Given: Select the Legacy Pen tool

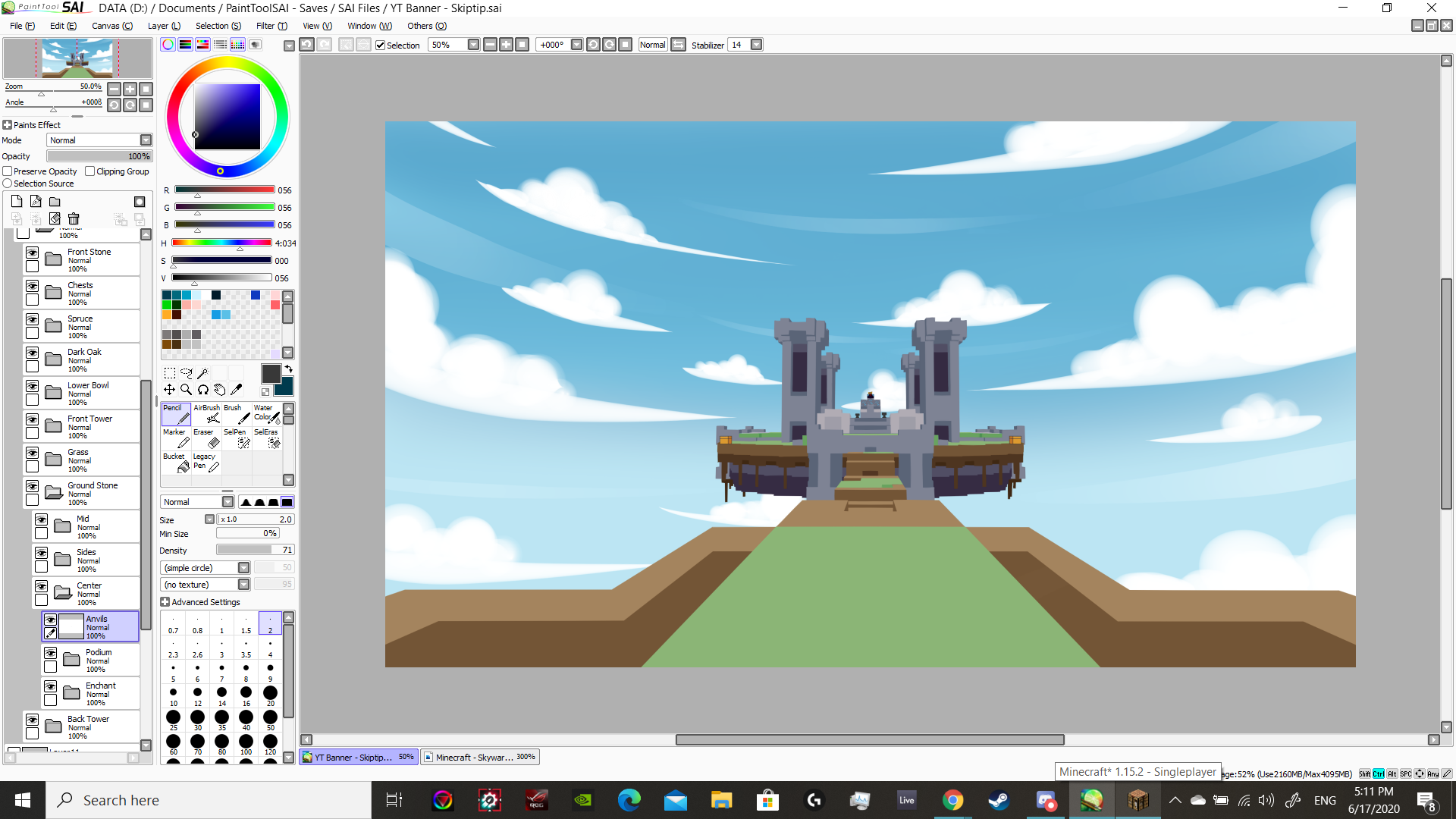Looking at the screenshot, I should pos(206,463).
